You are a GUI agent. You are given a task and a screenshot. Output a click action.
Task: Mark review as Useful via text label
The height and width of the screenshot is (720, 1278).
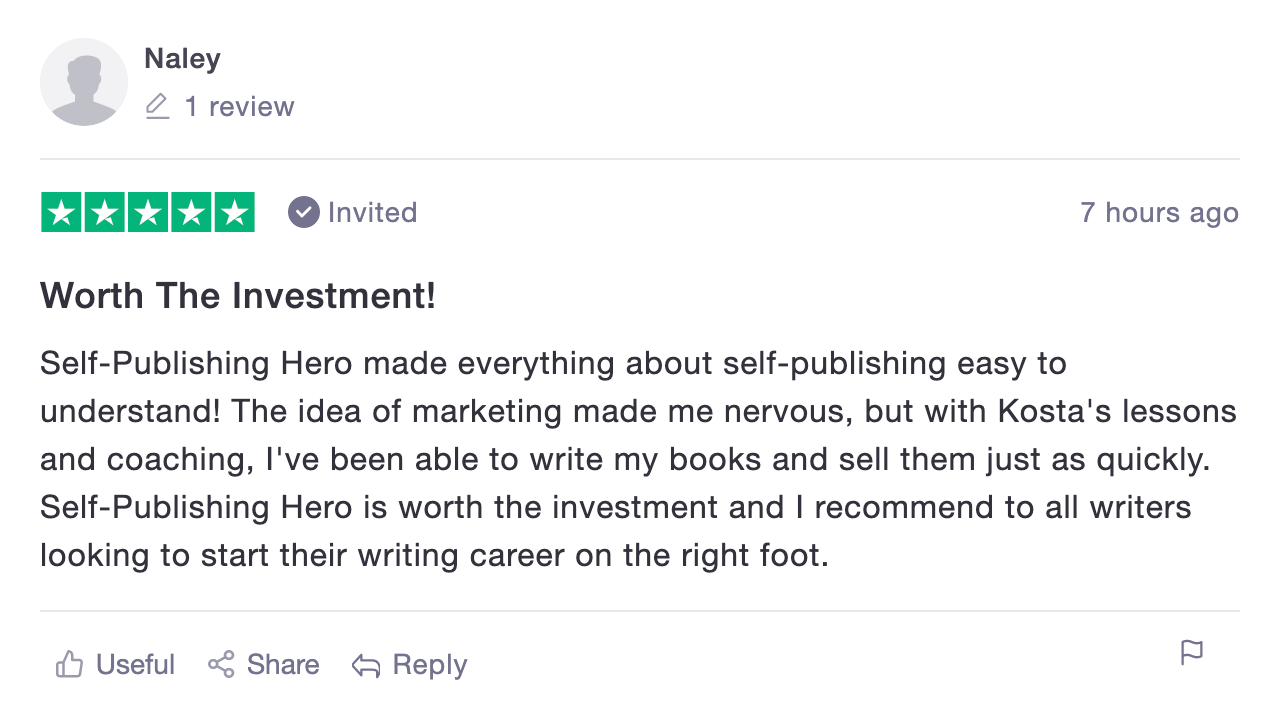pos(135,665)
